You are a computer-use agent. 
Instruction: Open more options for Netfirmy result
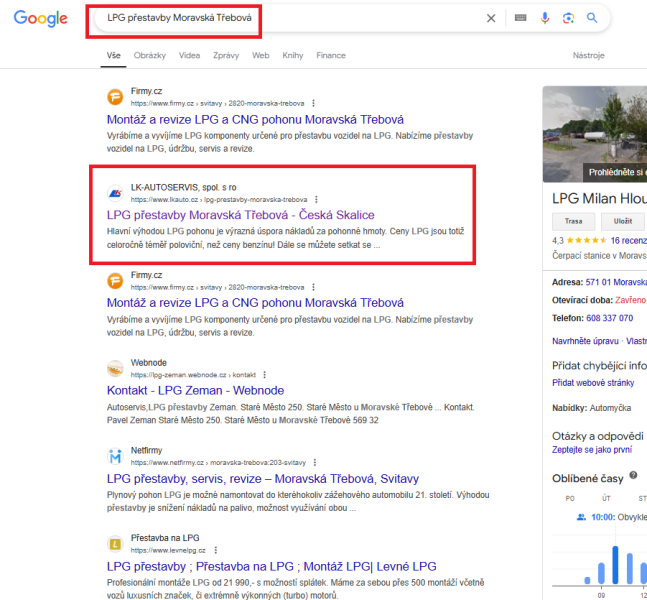[315, 463]
